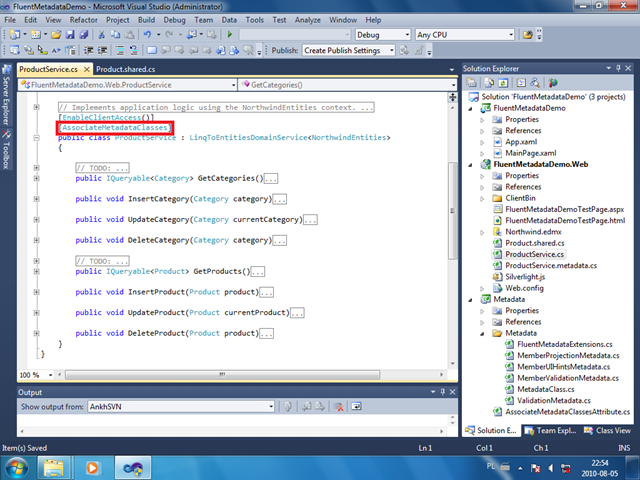Click the Undo arrow icon
Viewport: 640px width, 480px height.
(147, 35)
